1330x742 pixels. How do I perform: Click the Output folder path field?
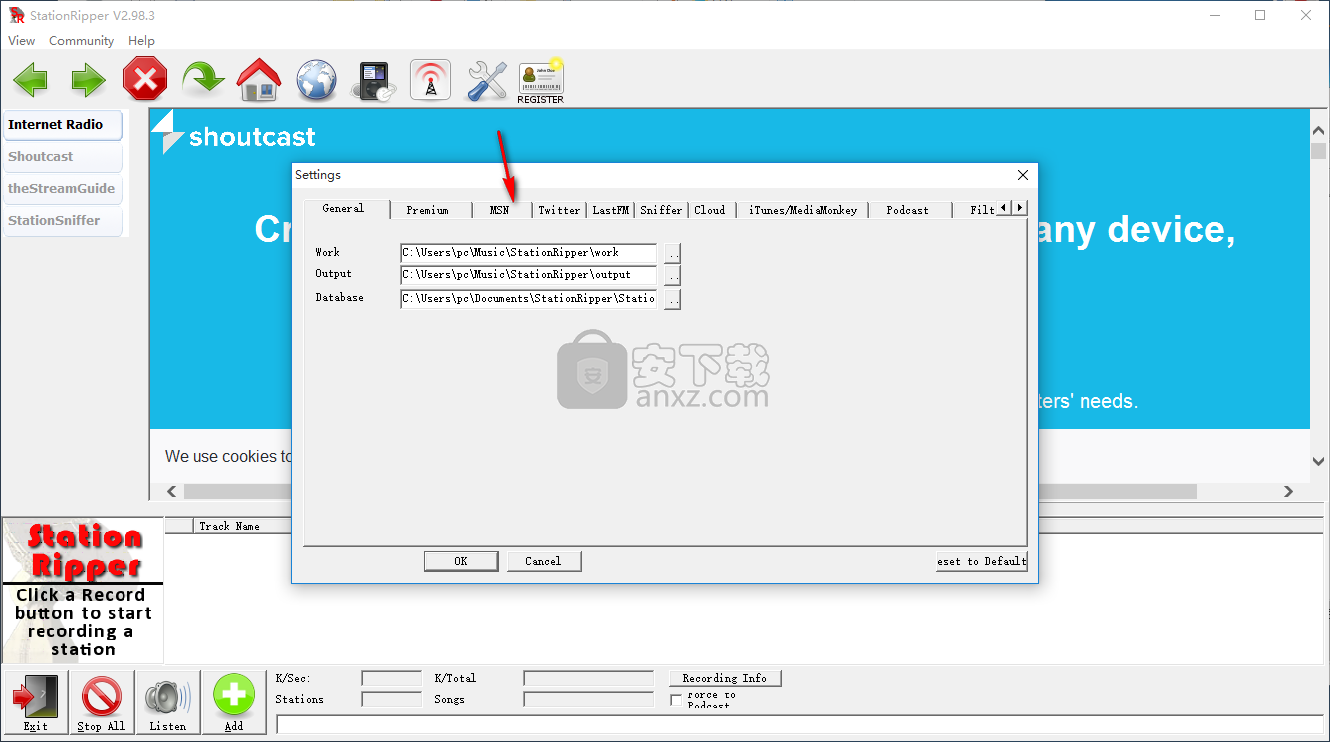point(529,275)
